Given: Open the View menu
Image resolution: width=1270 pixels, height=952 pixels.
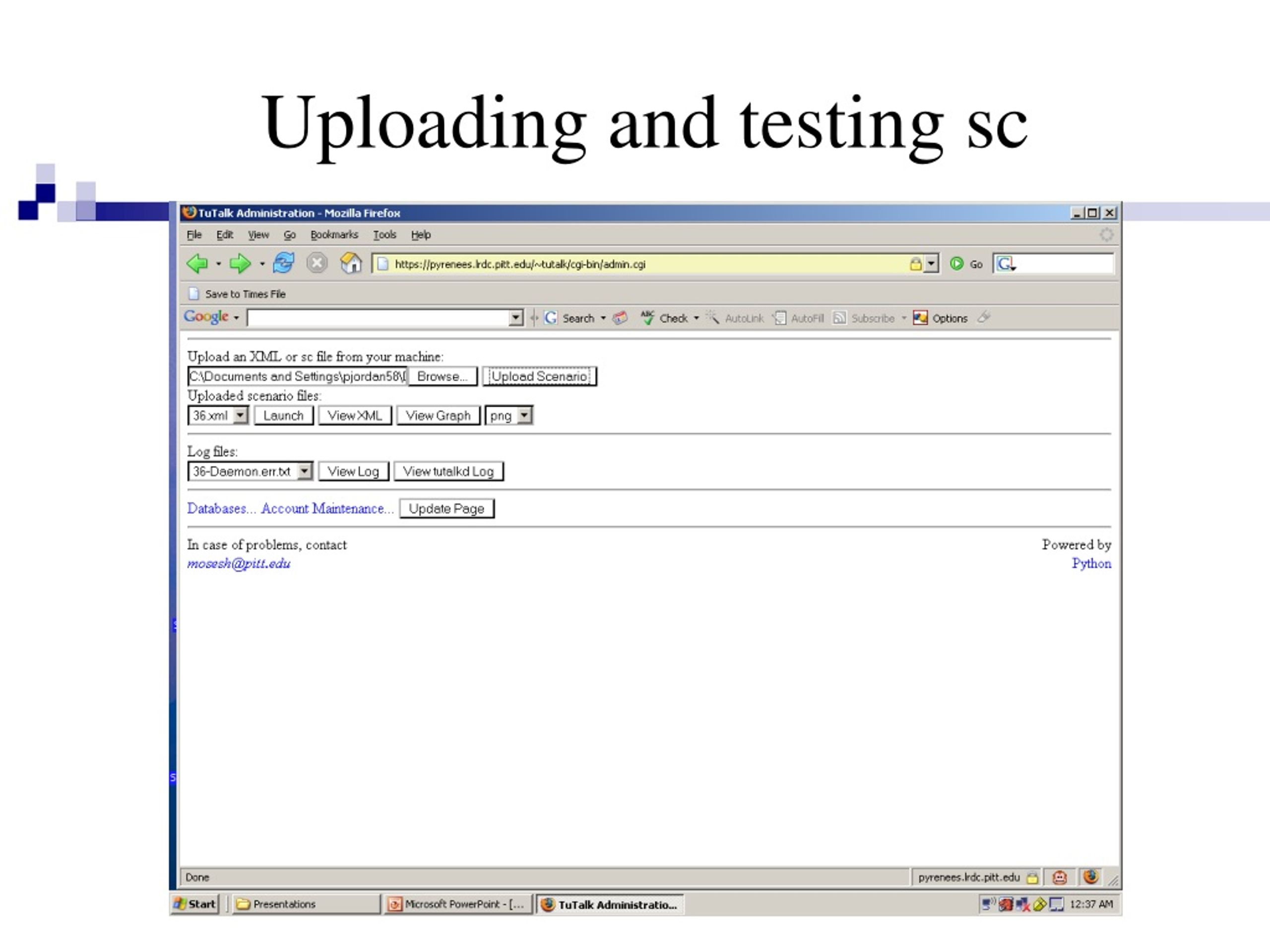Looking at the screenshot, I should tap(258, 235).
